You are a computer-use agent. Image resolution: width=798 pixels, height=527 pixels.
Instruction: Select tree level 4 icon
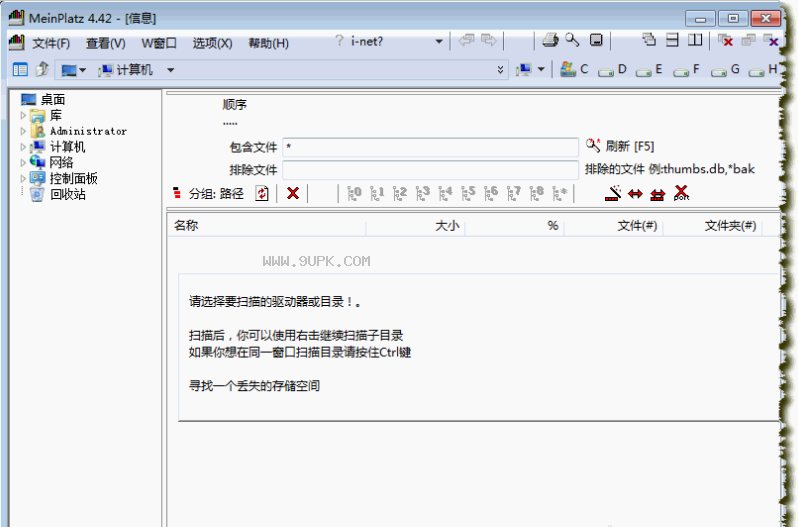(x=446, y=193)
